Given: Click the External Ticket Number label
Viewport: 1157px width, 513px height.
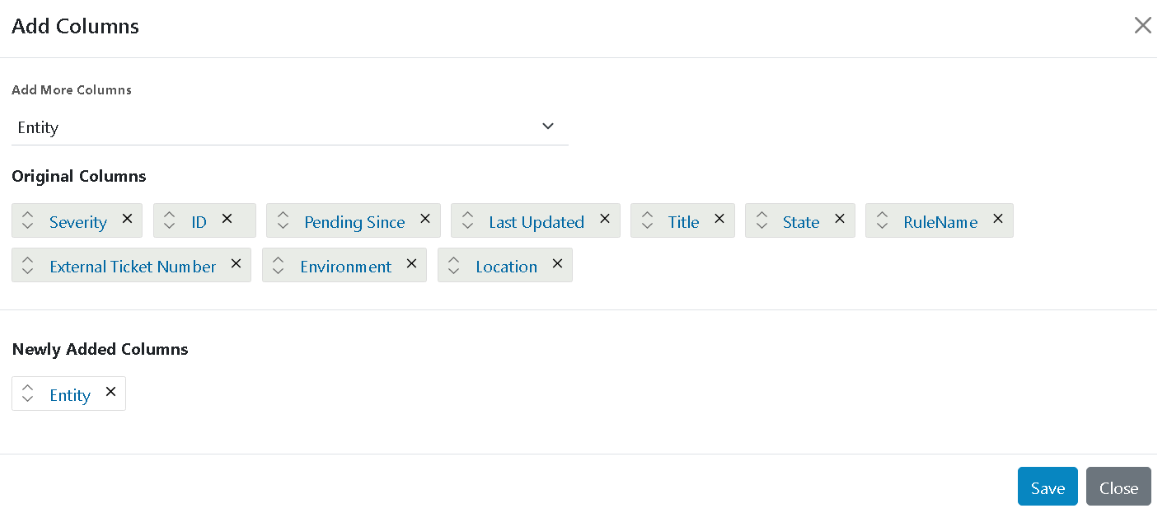Looking at the screenshot, I should (x=133, y=266).
